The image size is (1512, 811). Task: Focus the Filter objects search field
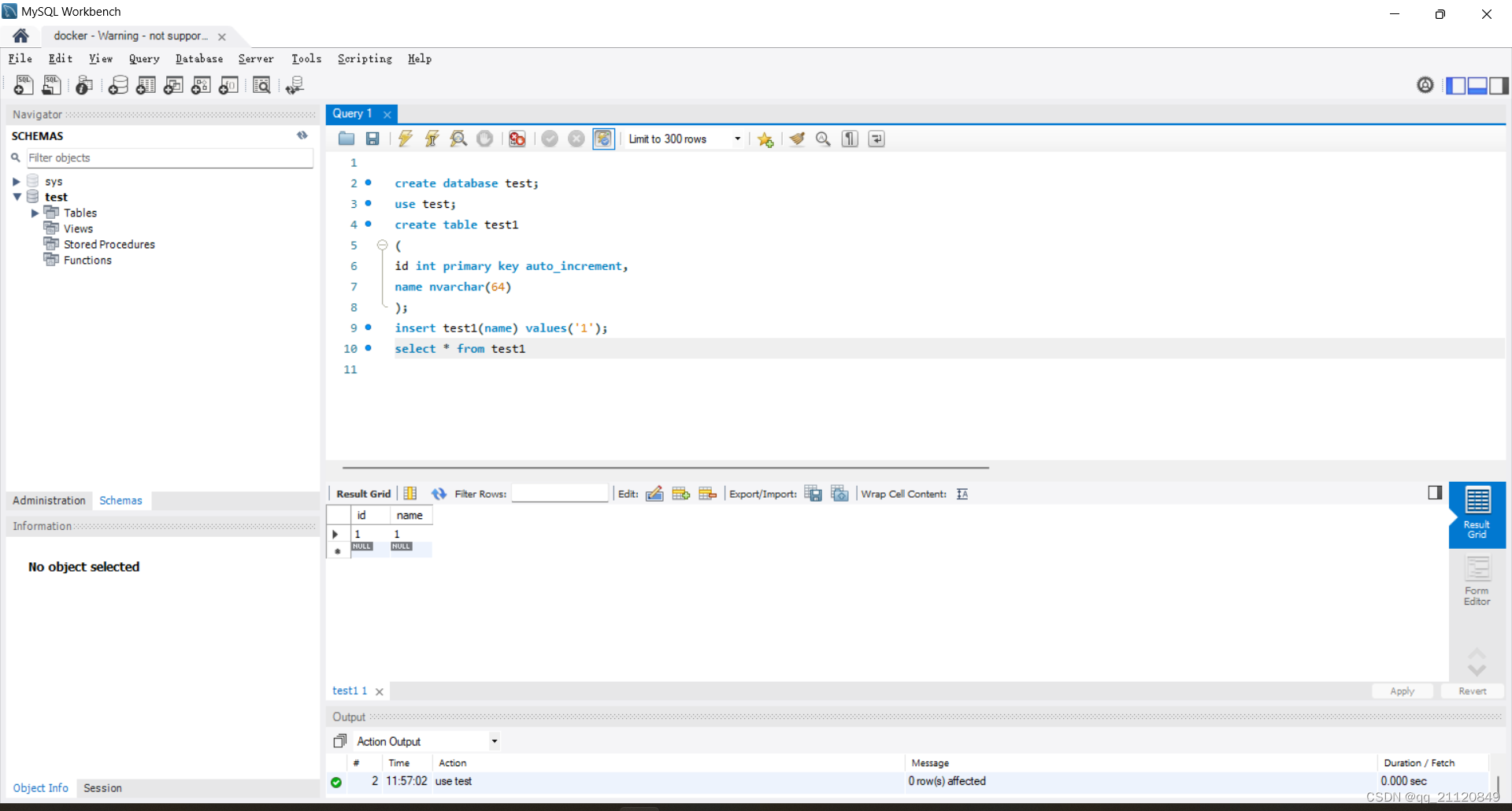170,157
